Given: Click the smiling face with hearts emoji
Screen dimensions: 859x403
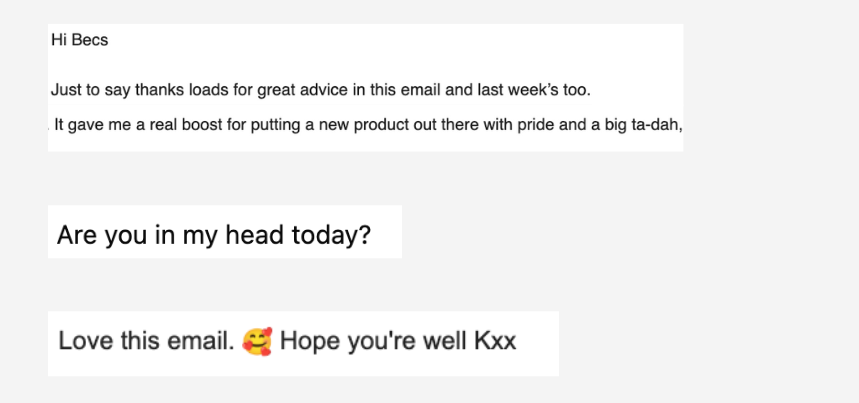Looking at the screenshot, I should tap(257, 340).
